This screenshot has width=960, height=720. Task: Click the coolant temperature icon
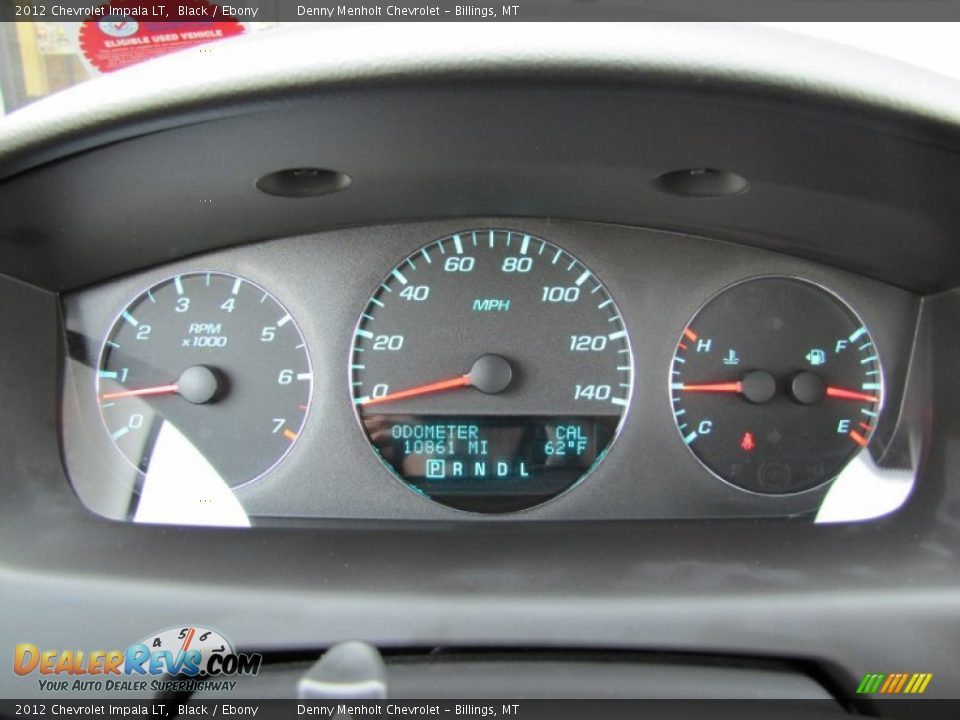click(731, 355)
